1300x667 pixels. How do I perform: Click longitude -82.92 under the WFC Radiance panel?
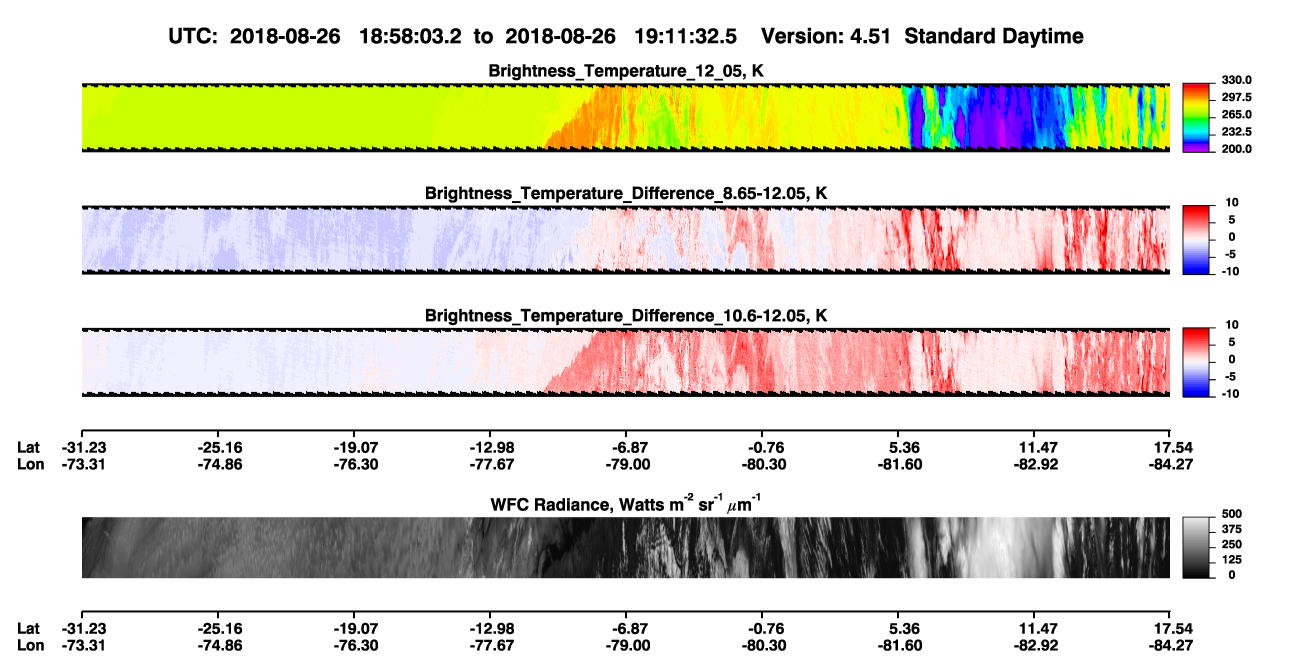pyautogui.click(x=1034, y=644)
